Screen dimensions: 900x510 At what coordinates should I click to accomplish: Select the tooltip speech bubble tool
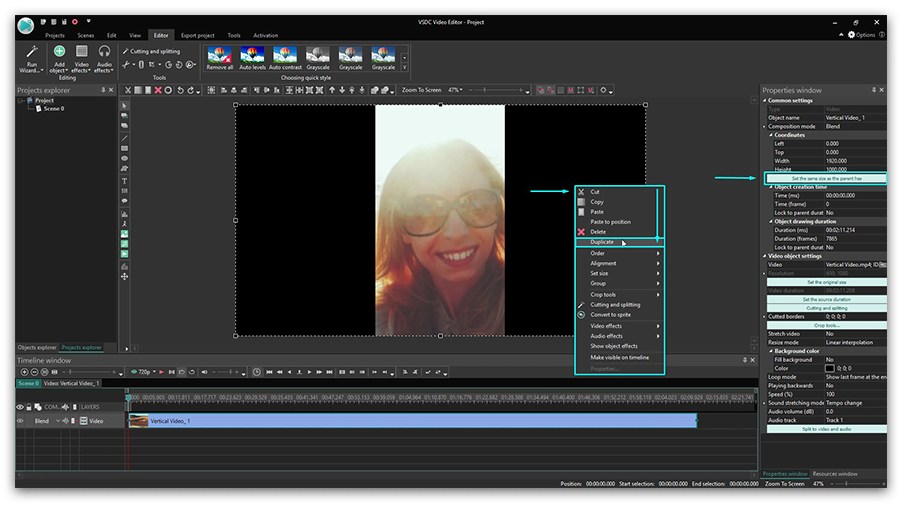[124, 201]
